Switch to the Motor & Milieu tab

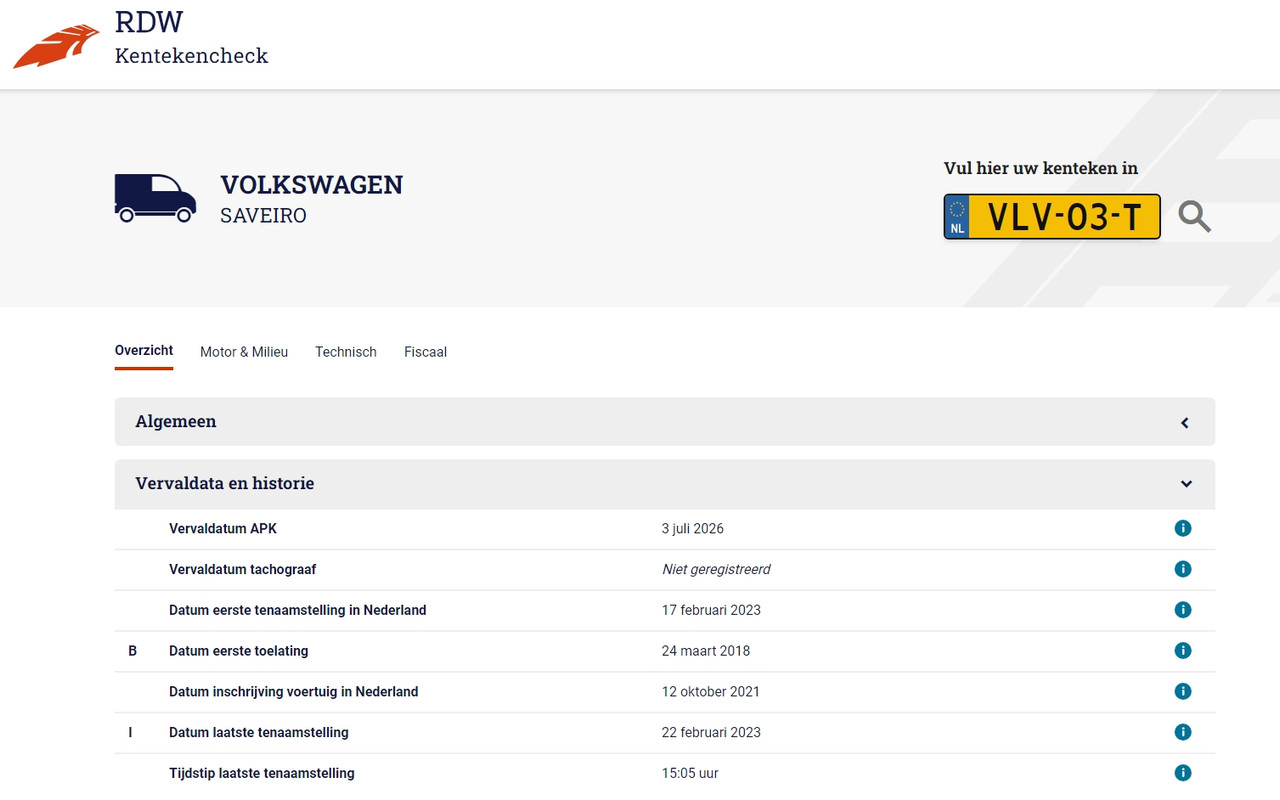click(x=244, y=352)
